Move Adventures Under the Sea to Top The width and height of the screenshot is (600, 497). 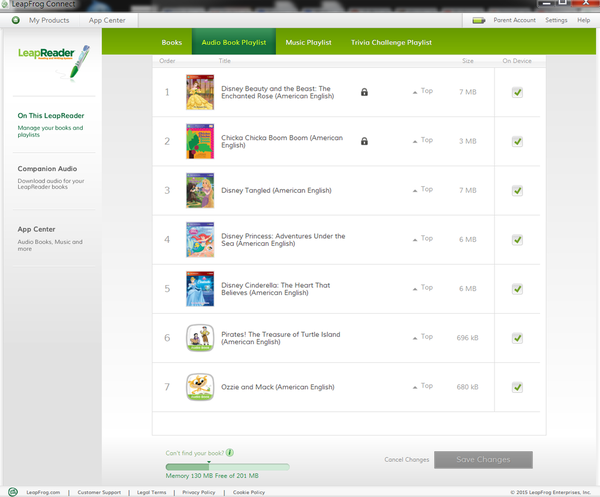pyautogui.click(x=423, y=238)
